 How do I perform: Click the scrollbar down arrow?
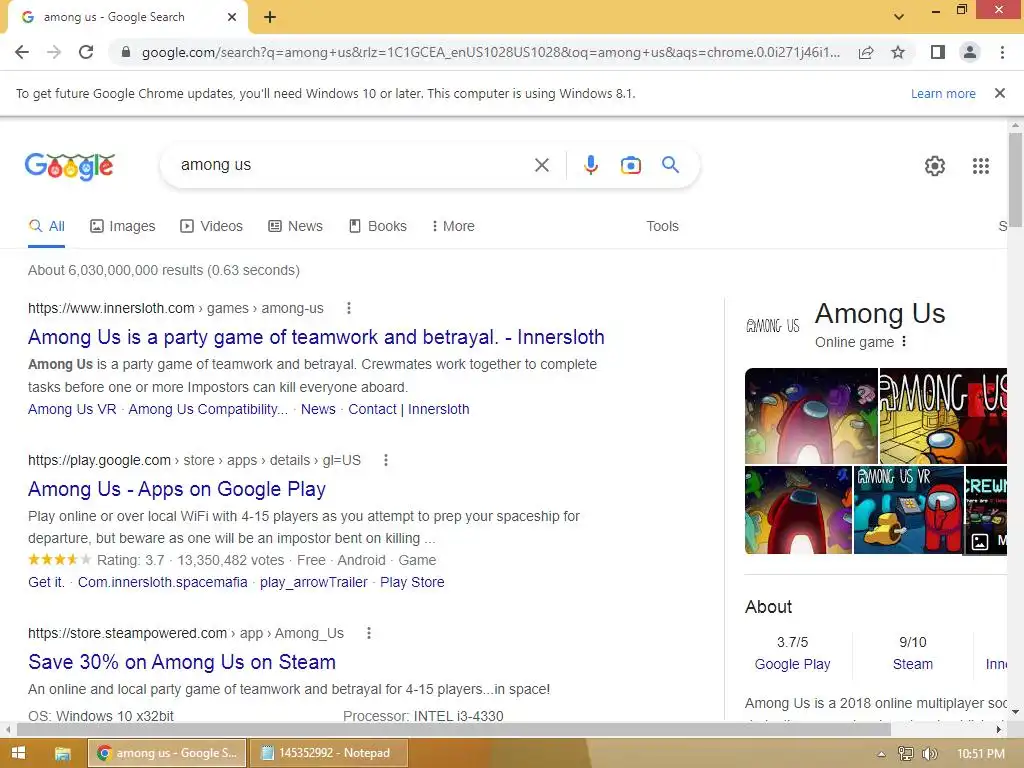tap(1015, 712)
